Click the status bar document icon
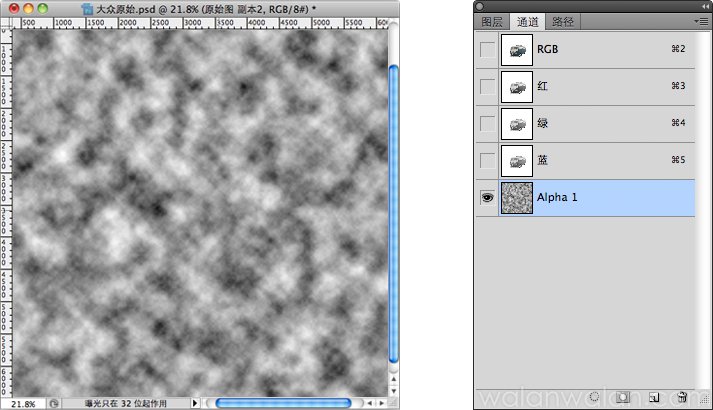 point(52,403)
